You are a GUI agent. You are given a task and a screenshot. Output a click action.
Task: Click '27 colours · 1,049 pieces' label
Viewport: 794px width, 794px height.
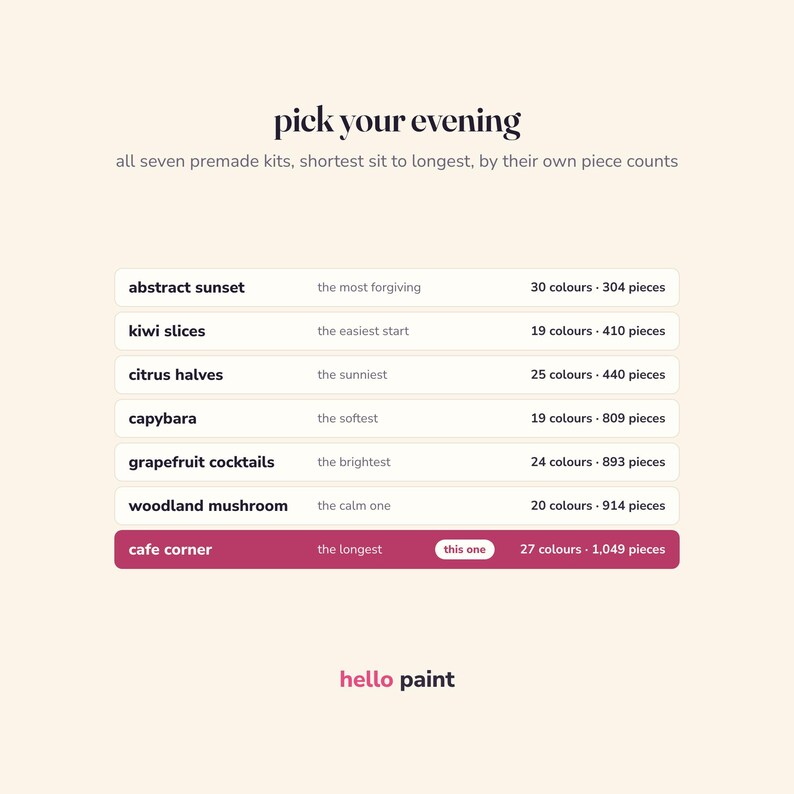point(592,549)
